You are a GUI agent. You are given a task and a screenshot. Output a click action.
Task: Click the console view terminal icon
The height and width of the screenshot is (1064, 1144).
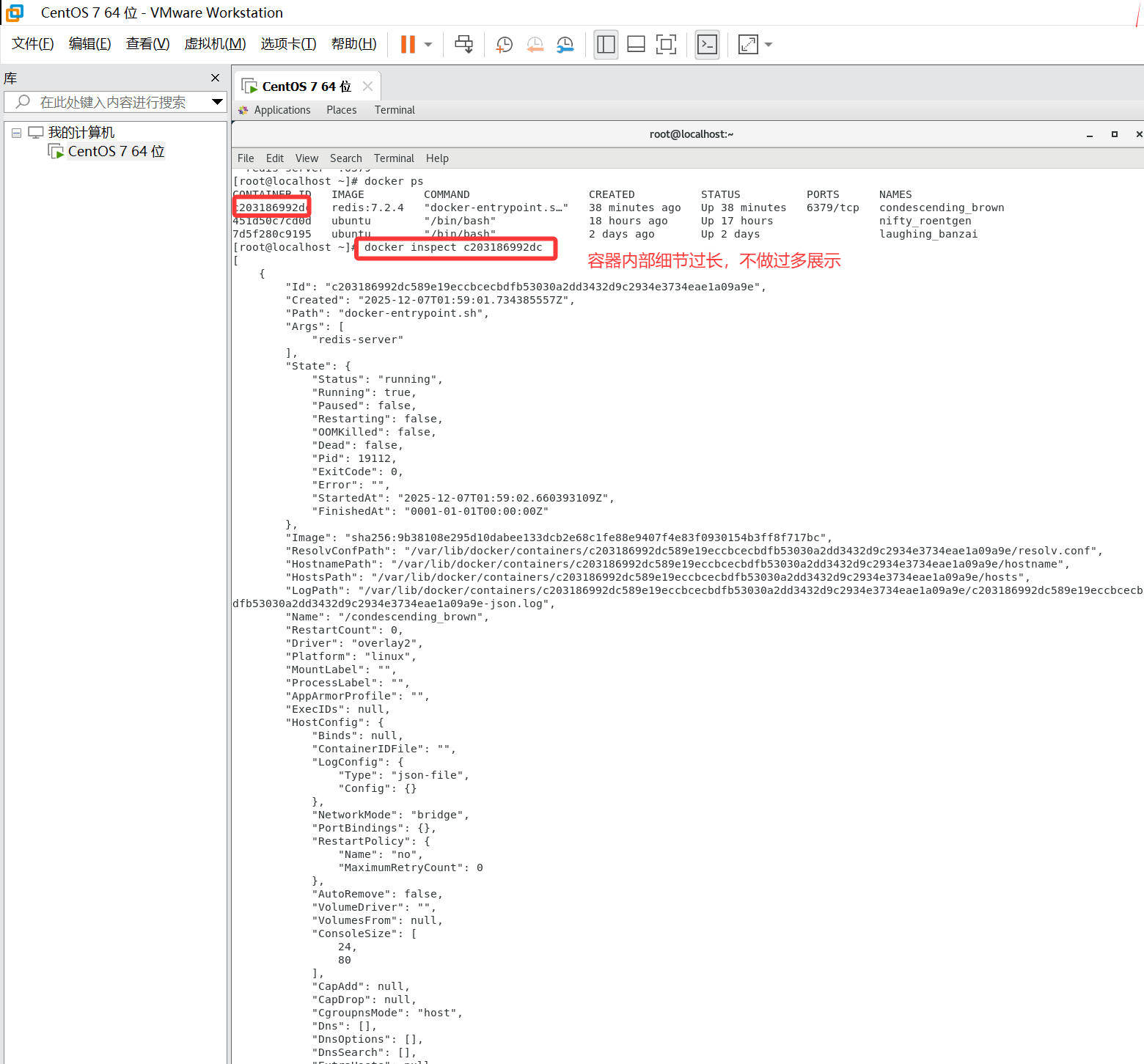click(707, 45)
